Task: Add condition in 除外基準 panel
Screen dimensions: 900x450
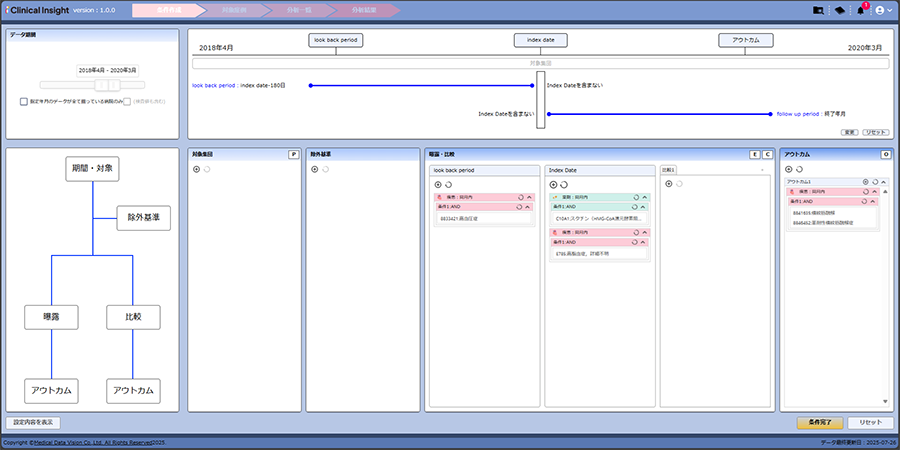Action: point(315,169)
